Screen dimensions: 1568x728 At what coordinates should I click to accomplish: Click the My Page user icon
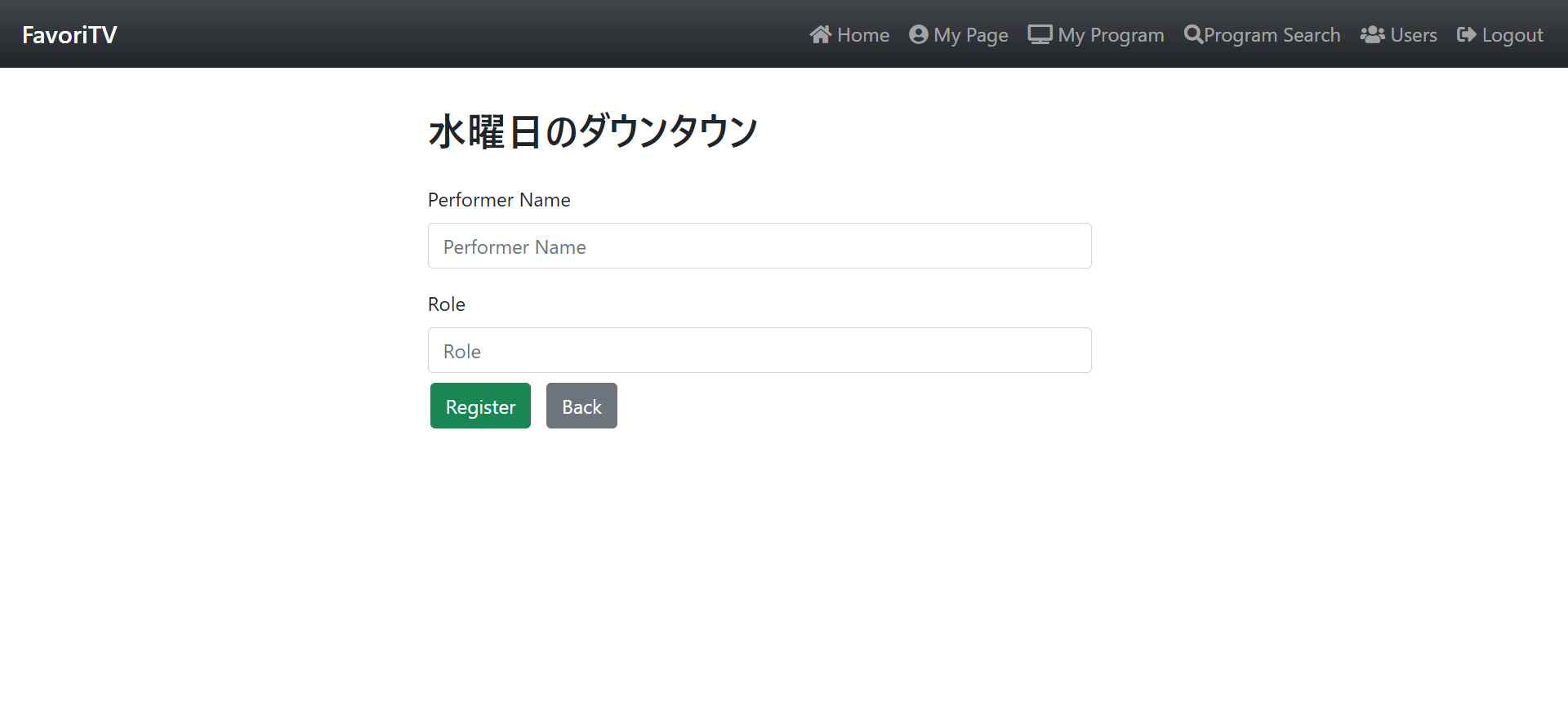[919, 34]
